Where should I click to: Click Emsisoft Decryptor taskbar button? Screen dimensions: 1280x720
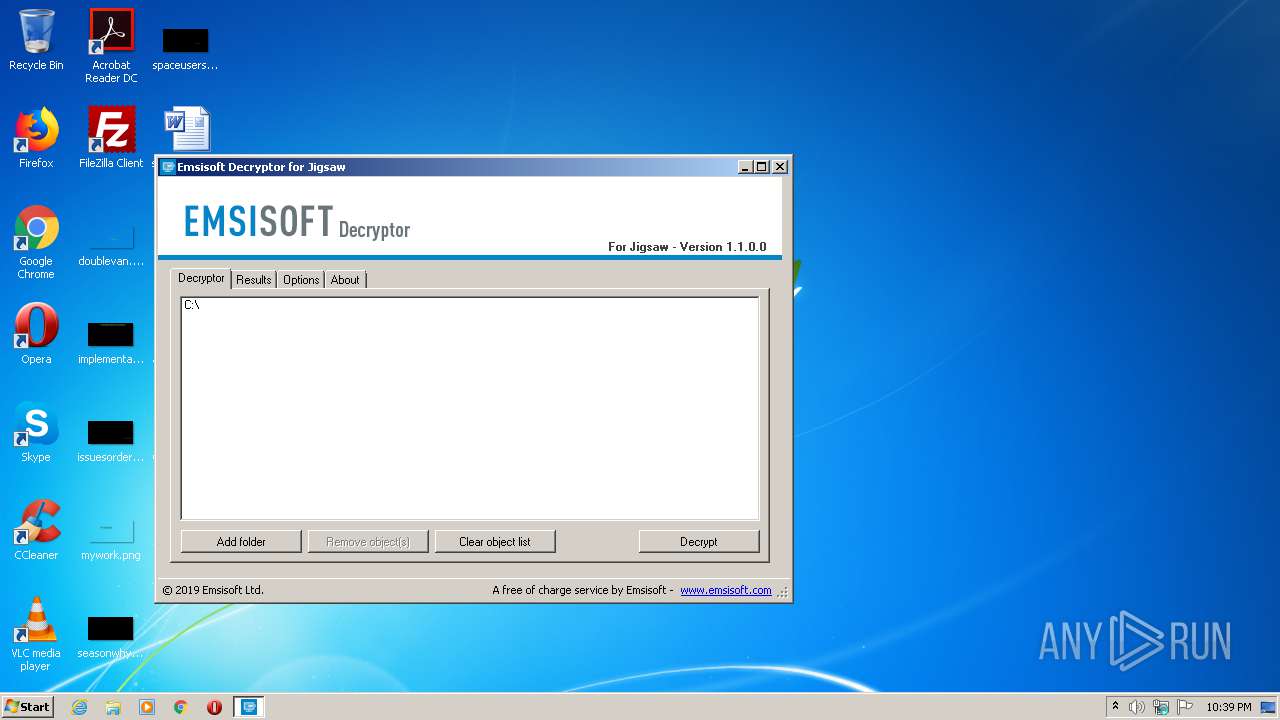(x=249, y=707)
